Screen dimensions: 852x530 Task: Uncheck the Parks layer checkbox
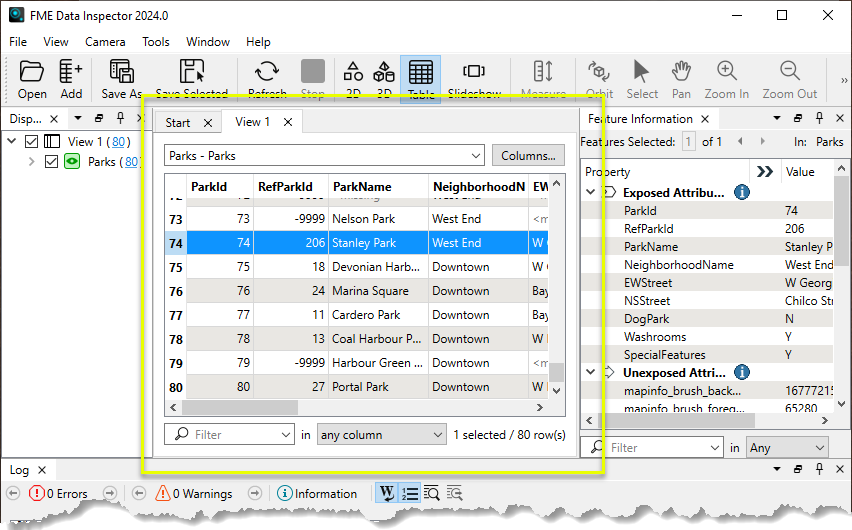click(52, 162)
